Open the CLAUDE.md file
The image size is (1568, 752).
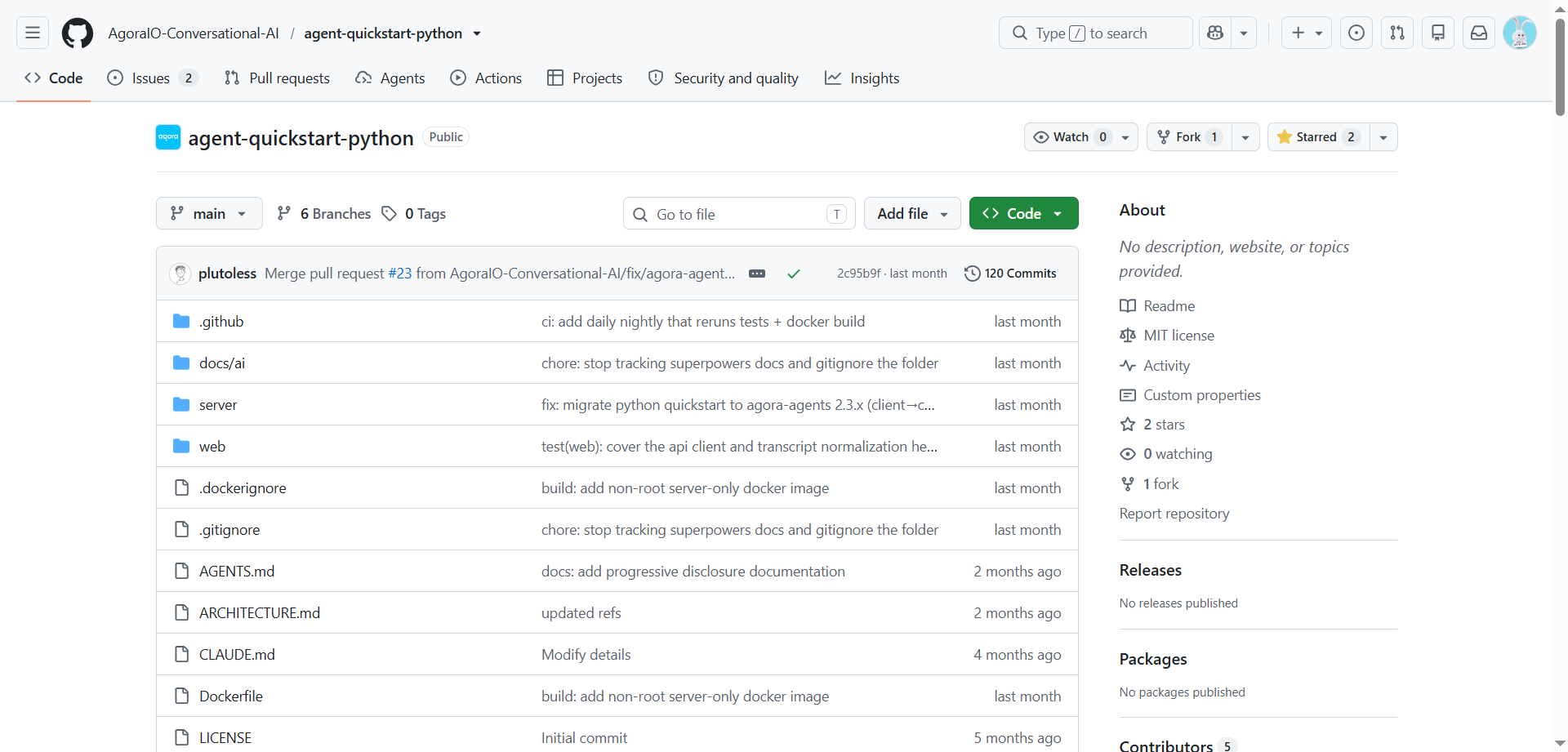tap(237, 655)
